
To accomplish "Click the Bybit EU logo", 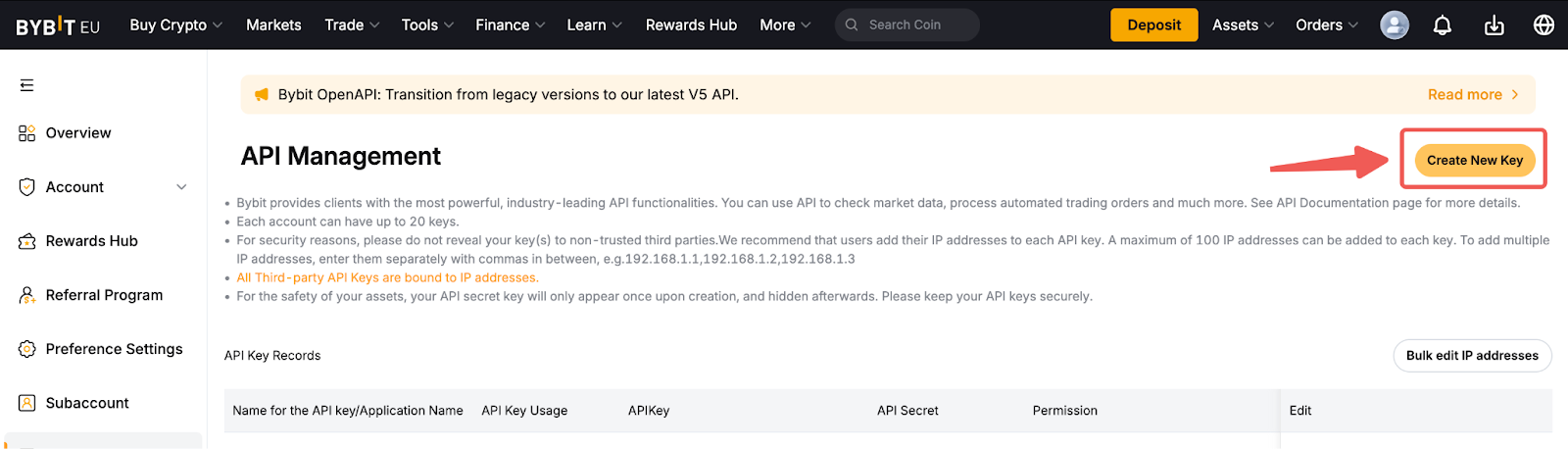I will pyautogui.click(x=58, y=25).
